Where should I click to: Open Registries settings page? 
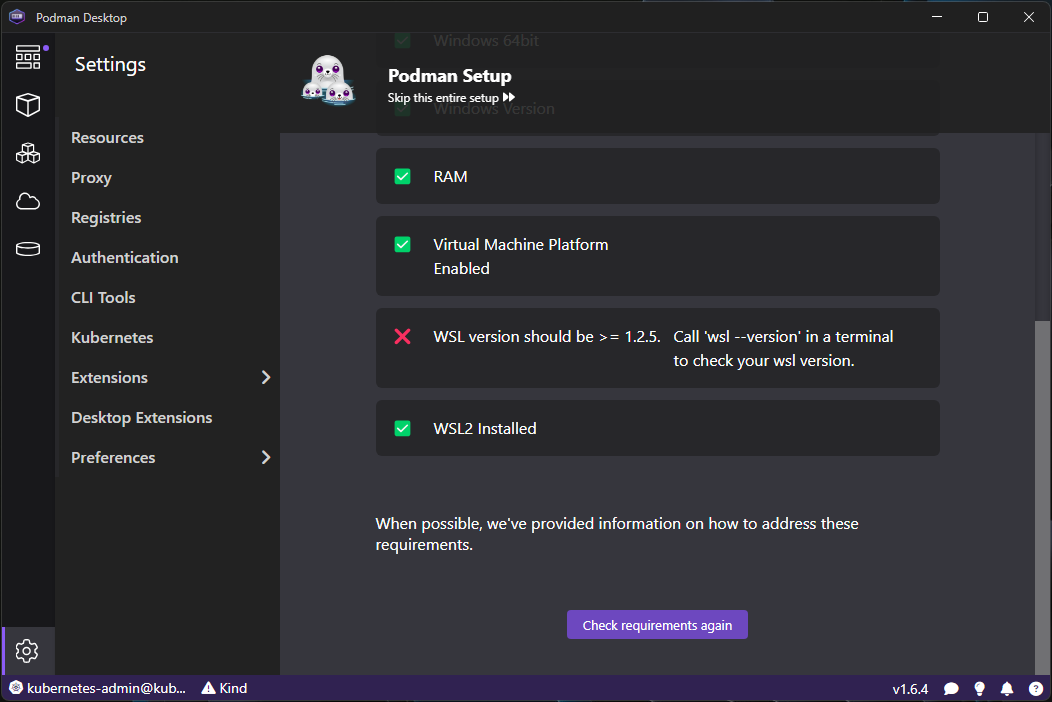coord(106,217)
